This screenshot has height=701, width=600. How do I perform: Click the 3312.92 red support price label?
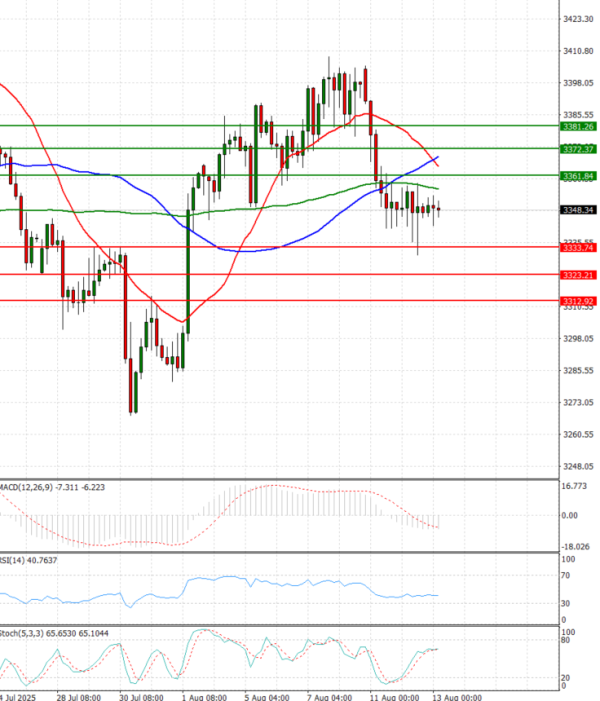point(579,301)
